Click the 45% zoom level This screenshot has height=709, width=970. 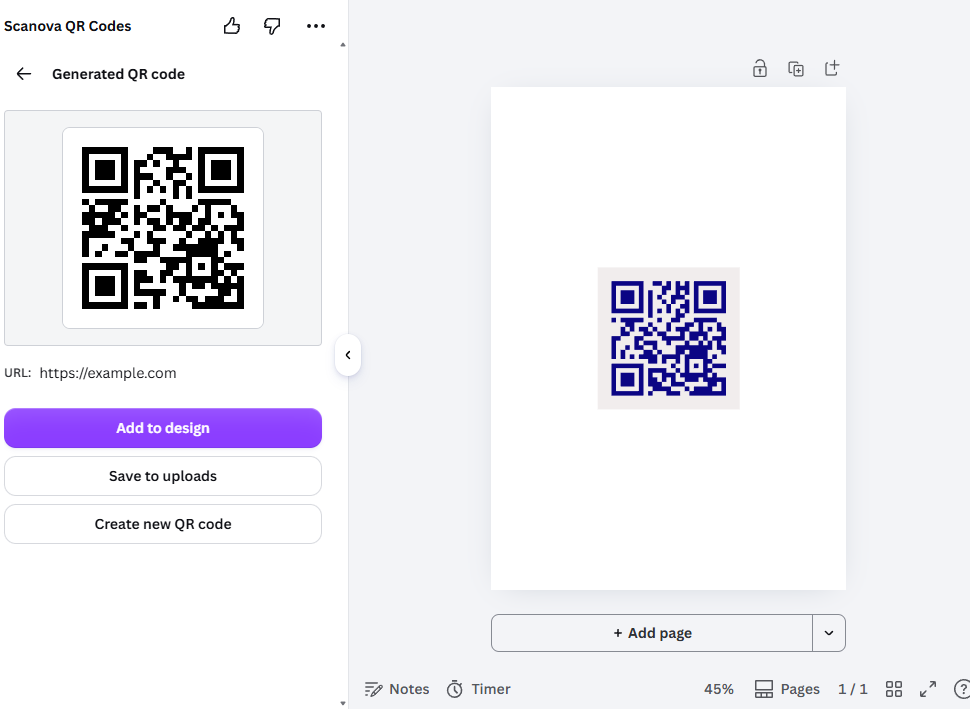click(x=718, y=689)
